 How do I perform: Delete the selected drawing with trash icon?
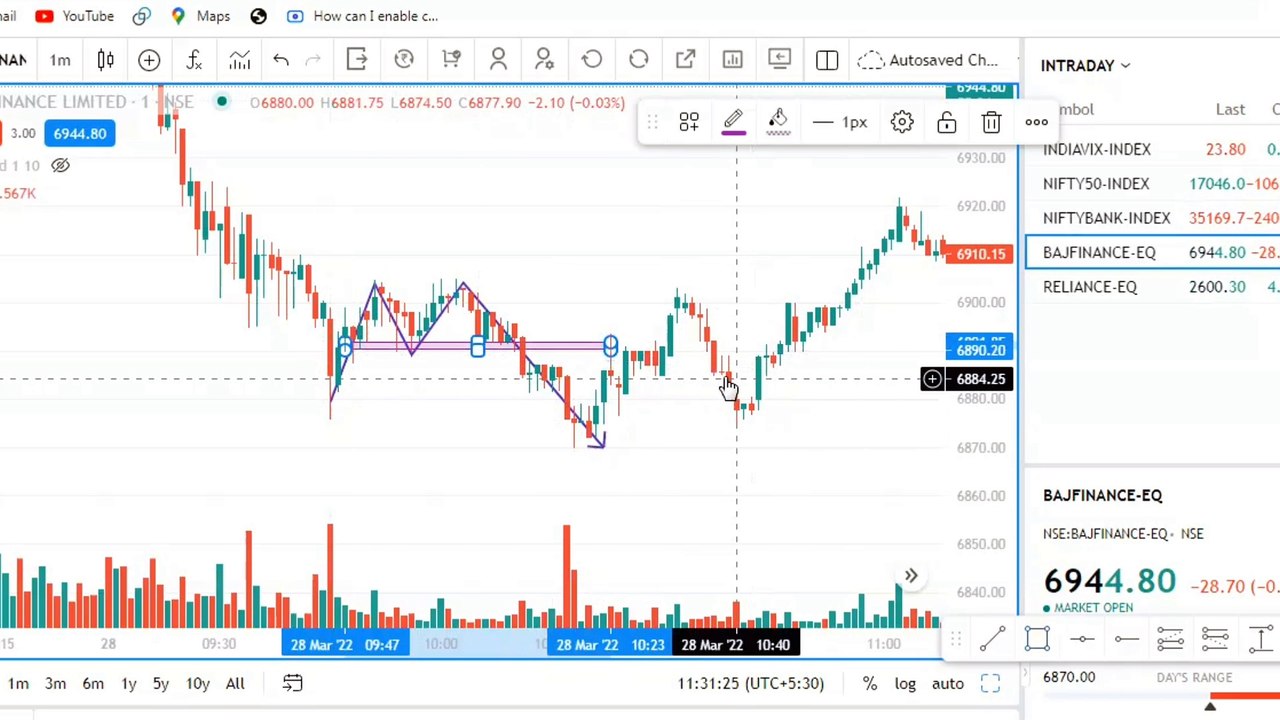991,122
